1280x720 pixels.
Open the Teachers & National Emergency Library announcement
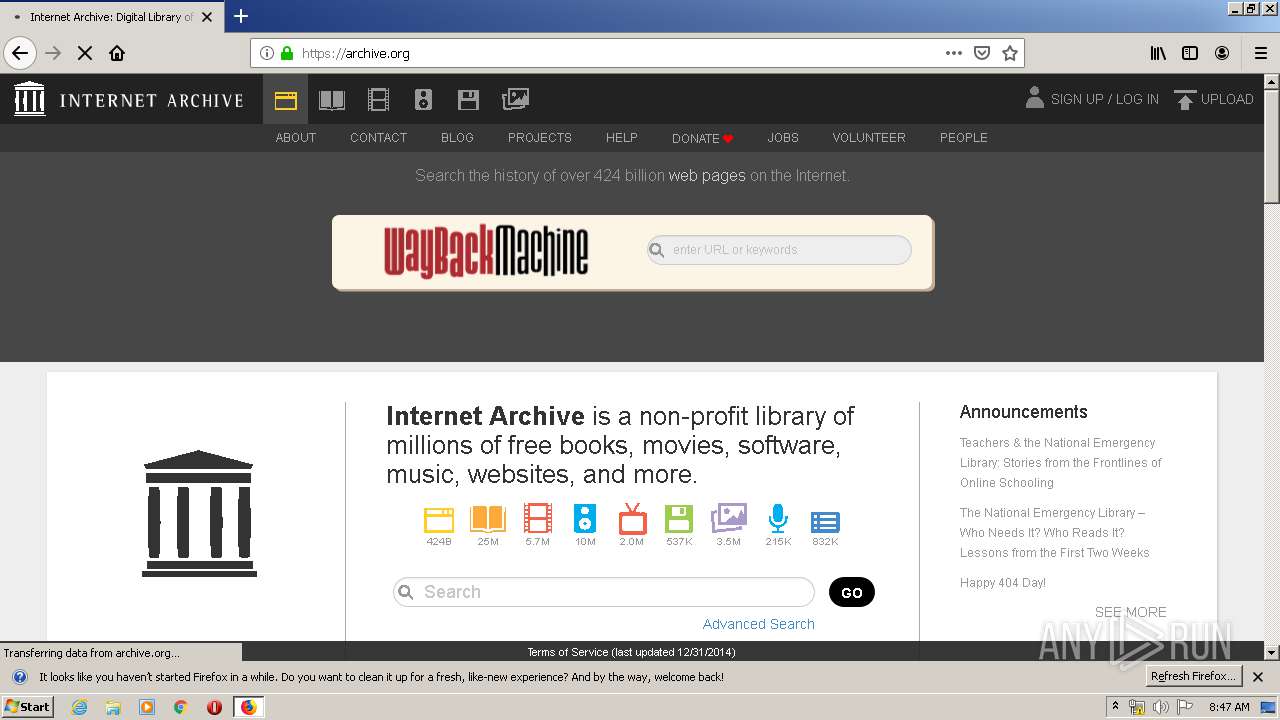coord(1060,462)
